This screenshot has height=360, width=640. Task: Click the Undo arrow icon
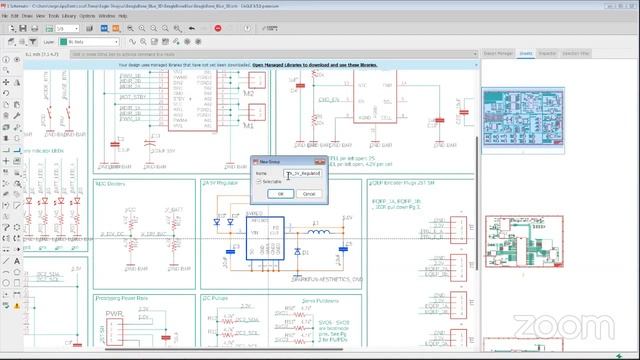pyautogui.click(x=192, y=28)
